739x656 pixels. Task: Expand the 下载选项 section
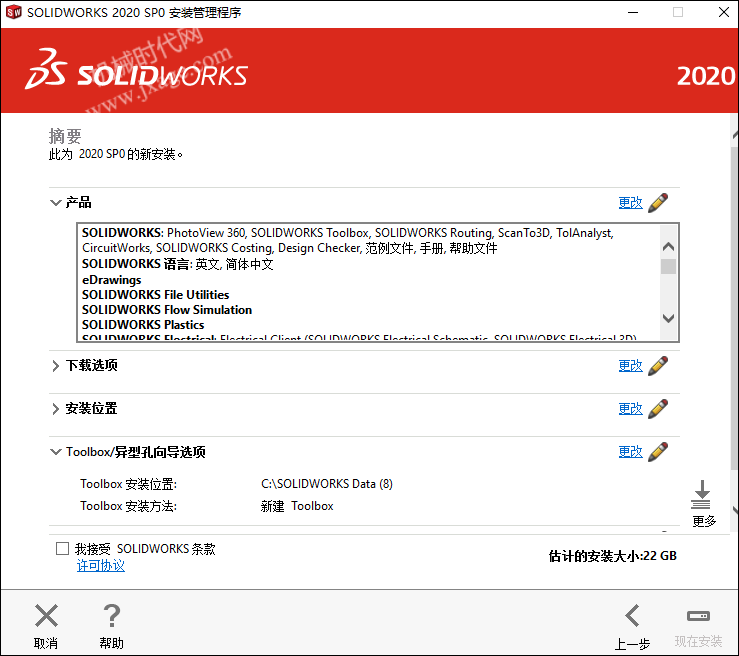tap(56, 366)
